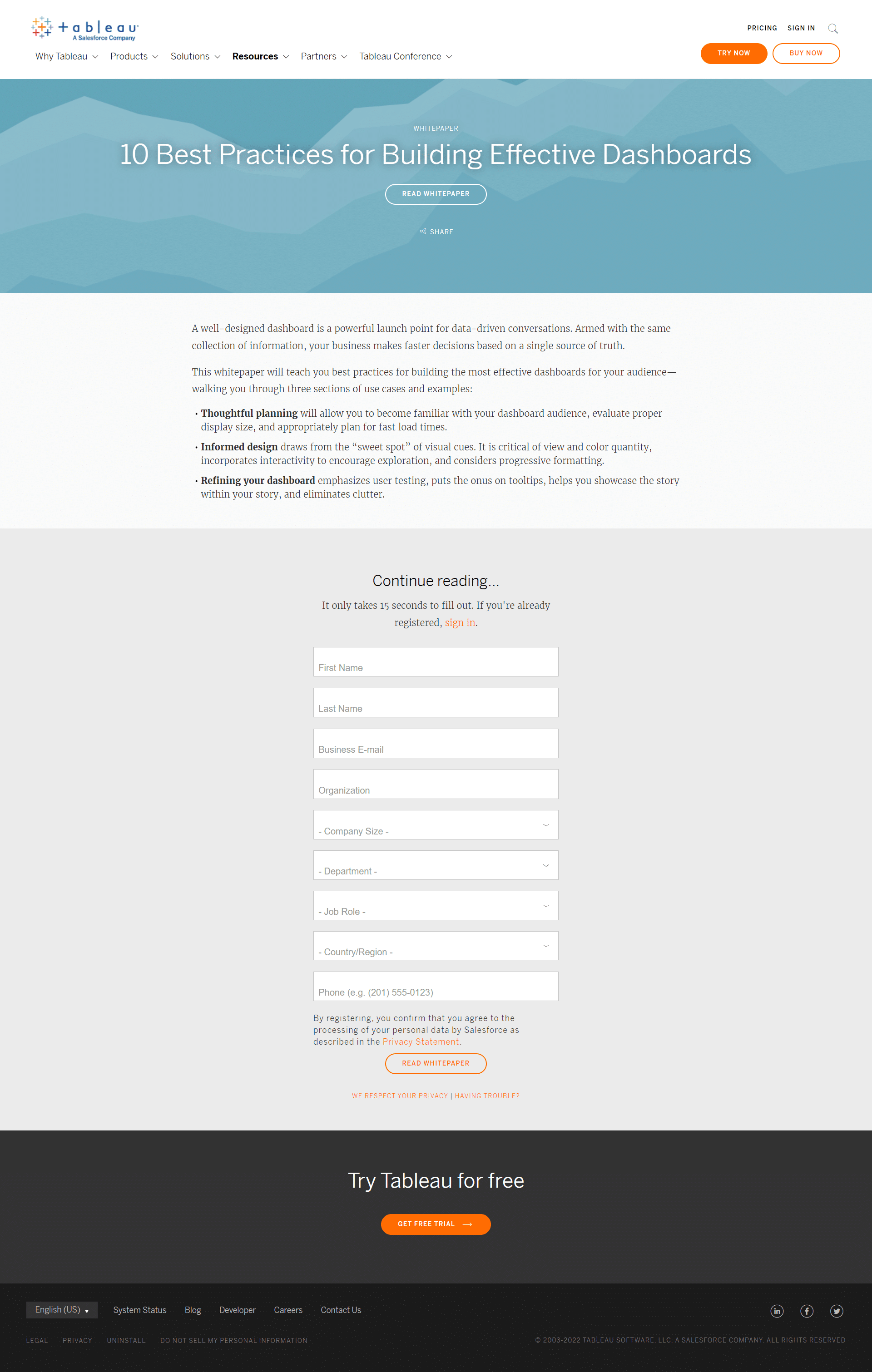The width and height of the screenshot is (872, 1372).
Task: Click the Twitter icon in footer
Action: [x=837, y=1310]
